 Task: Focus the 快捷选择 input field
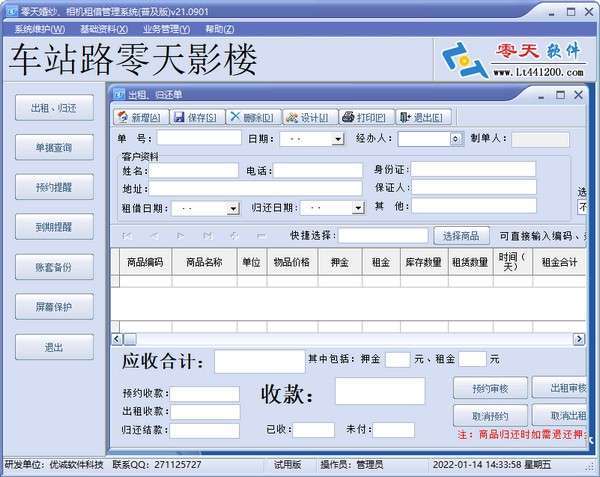point(383,236)
